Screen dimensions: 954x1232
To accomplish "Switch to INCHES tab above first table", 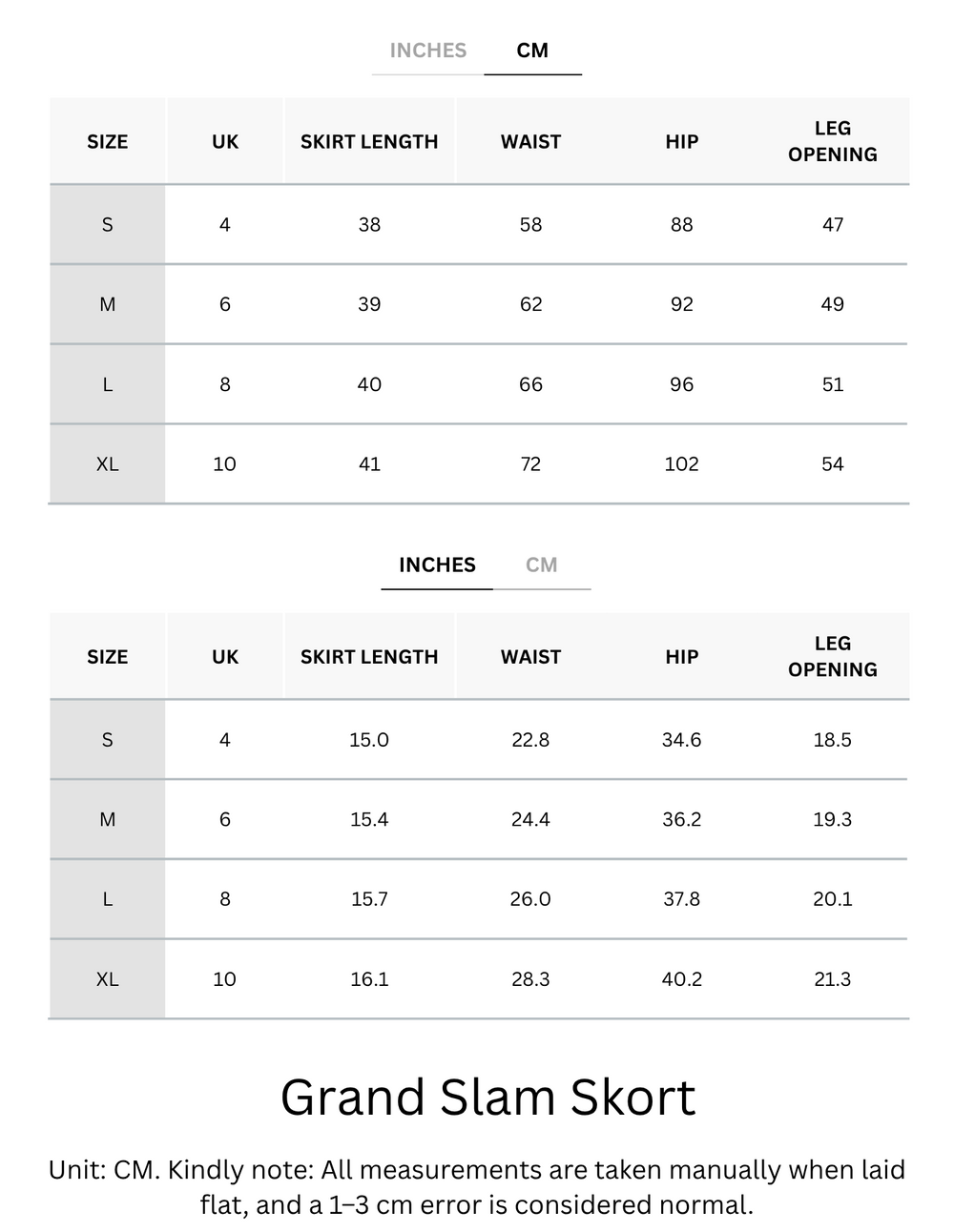I will tap(427, 51).
